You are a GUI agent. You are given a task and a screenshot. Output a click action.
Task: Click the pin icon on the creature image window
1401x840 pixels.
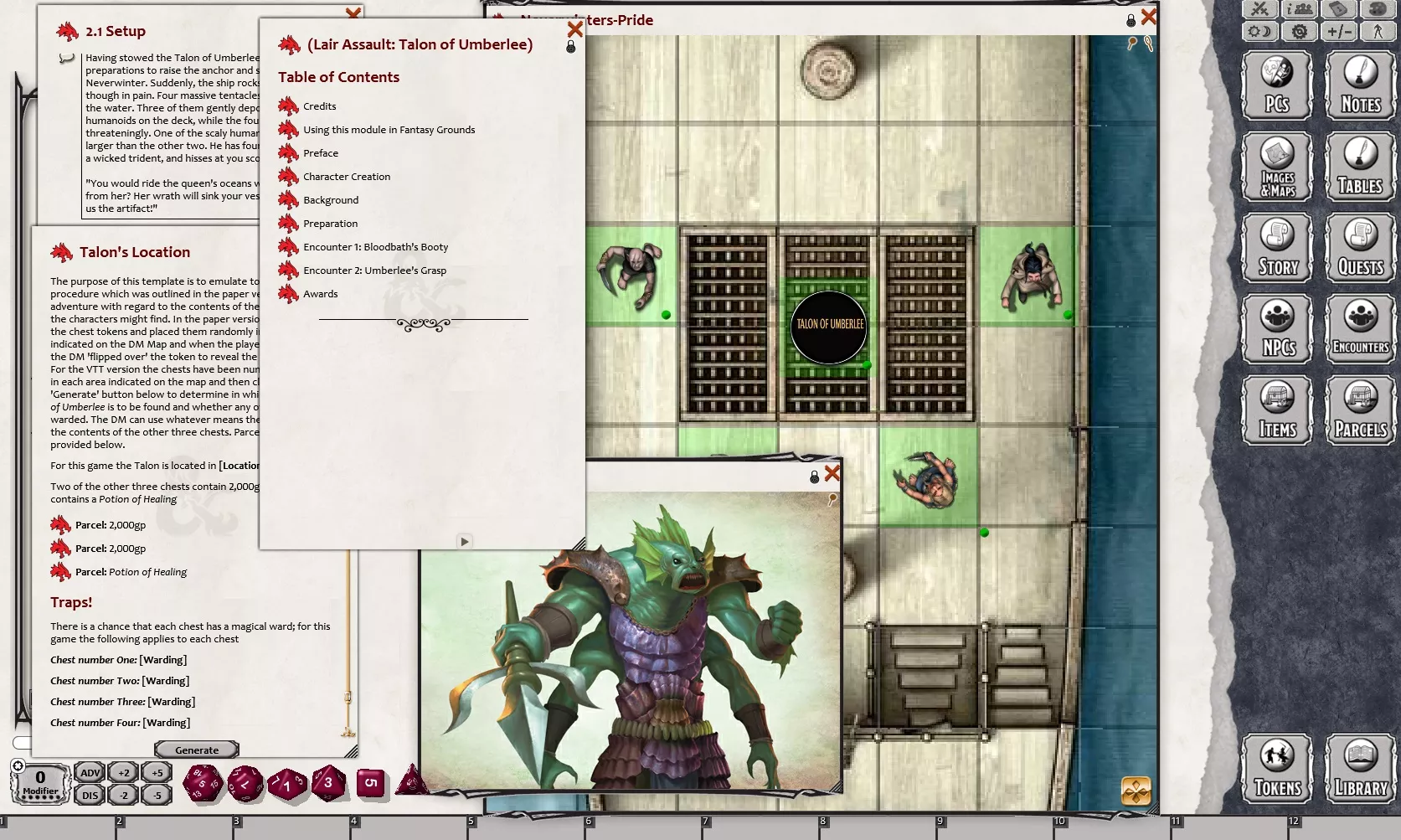point(832,499)
